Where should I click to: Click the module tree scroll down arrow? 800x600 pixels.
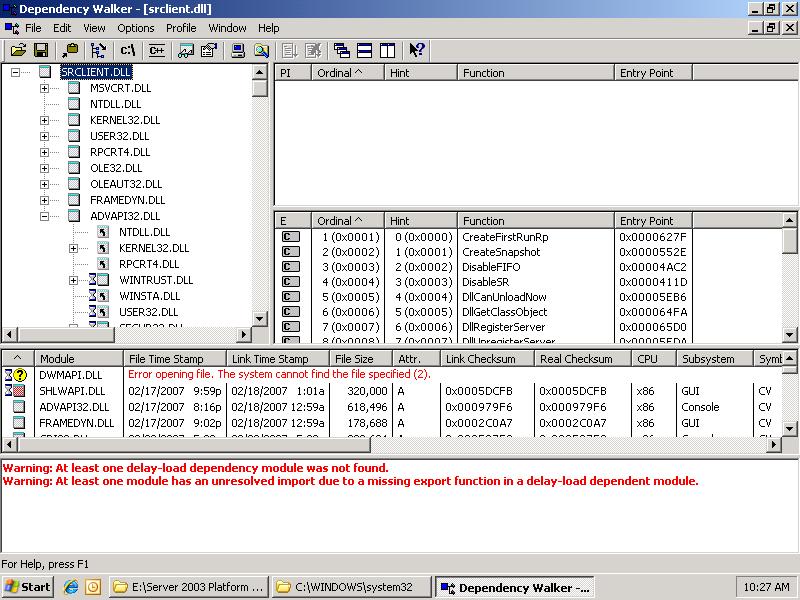(260, 319)
